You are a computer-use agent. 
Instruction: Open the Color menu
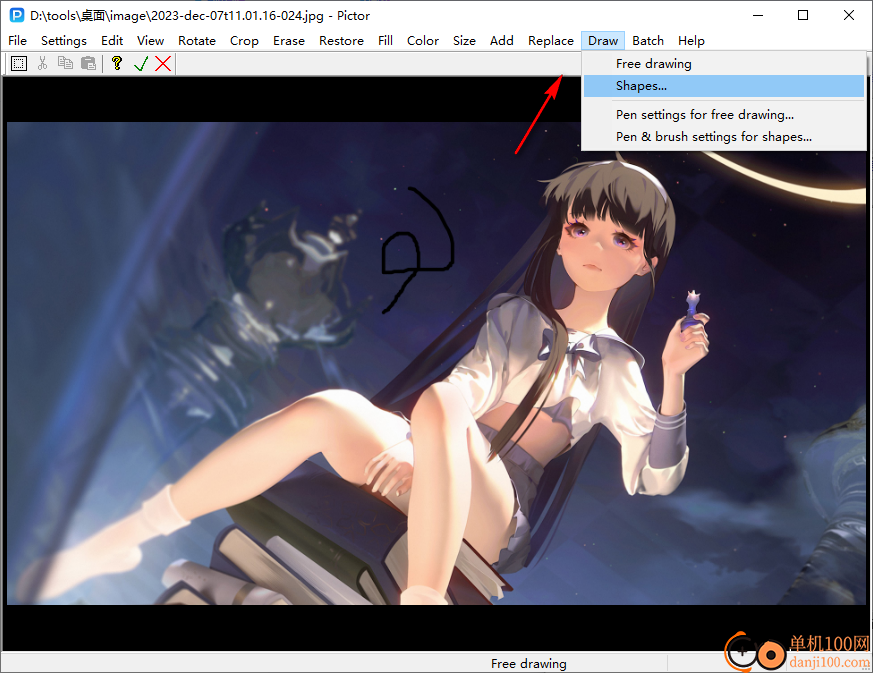pyautogui.click(x=423, y=41)
